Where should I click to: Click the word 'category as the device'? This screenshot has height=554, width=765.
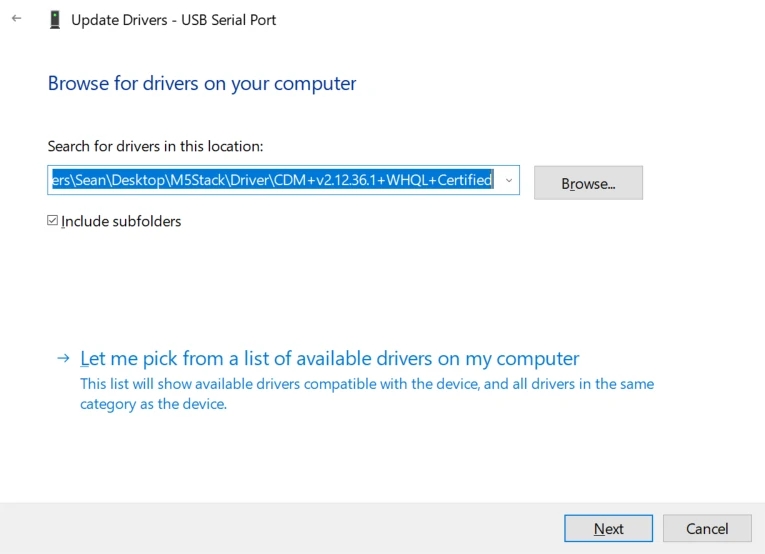pyautogui.click(x=153, y=404)
